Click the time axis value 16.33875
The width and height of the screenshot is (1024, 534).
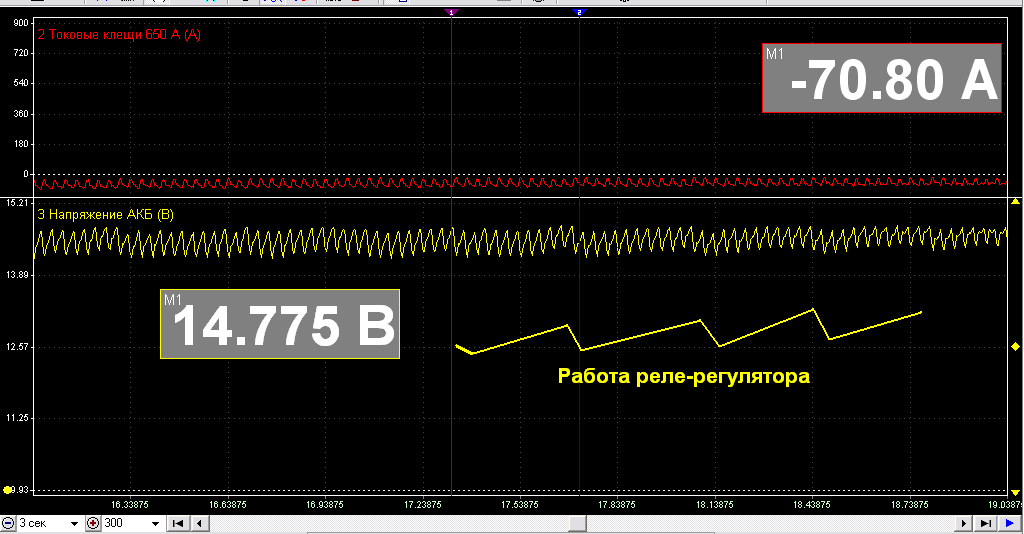pos(130,505)
